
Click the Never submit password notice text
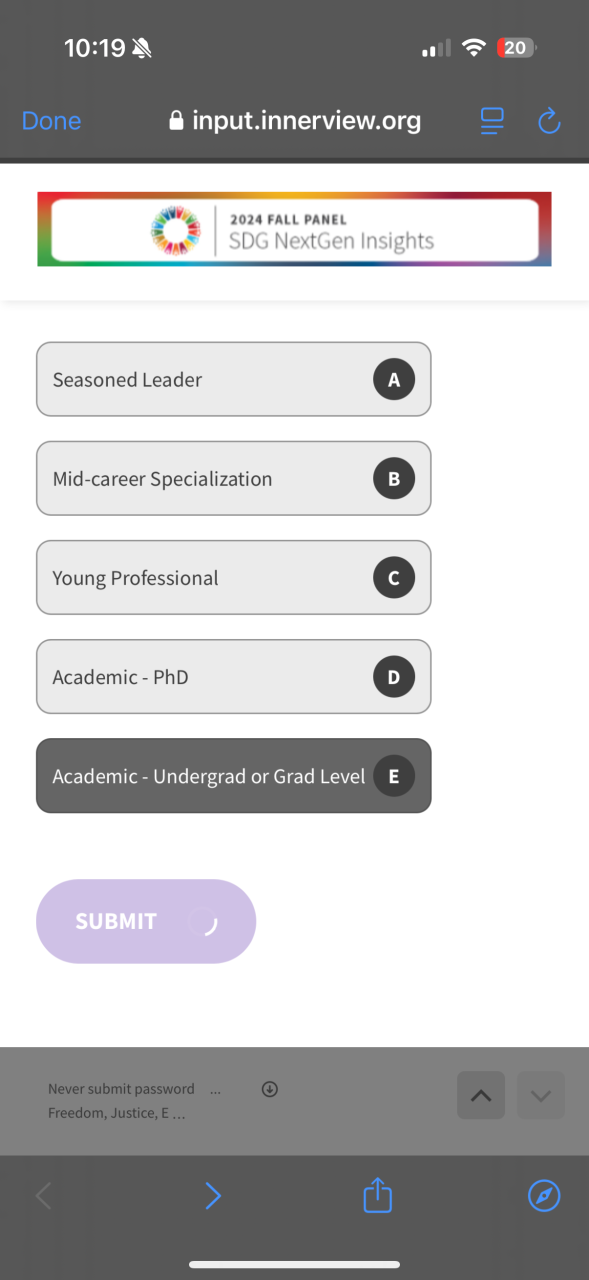121,1089
